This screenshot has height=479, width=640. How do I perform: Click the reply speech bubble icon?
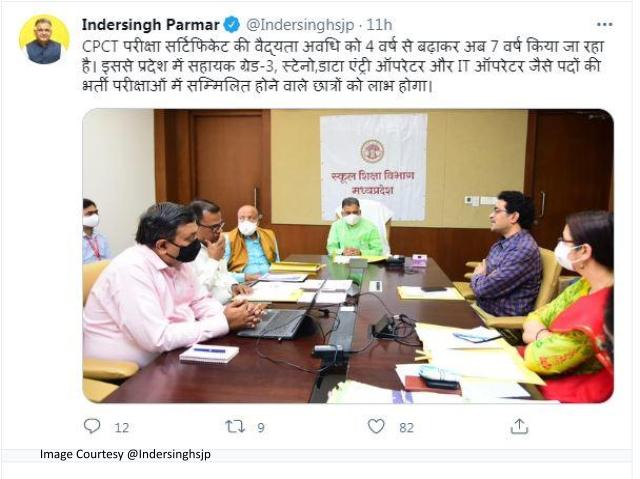[x=92, y=426]
